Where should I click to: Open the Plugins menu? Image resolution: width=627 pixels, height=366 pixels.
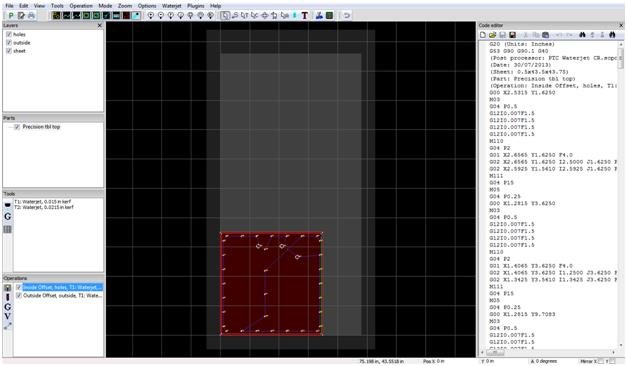coord(196,6)
